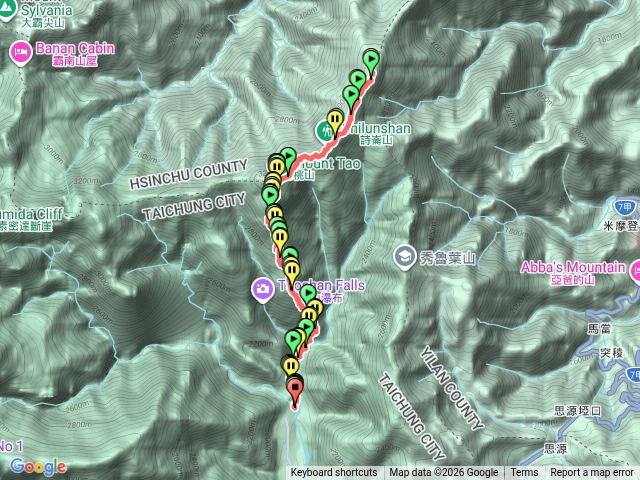
Task: Click the 思源埡口 place label
Action: pos(577,411)
